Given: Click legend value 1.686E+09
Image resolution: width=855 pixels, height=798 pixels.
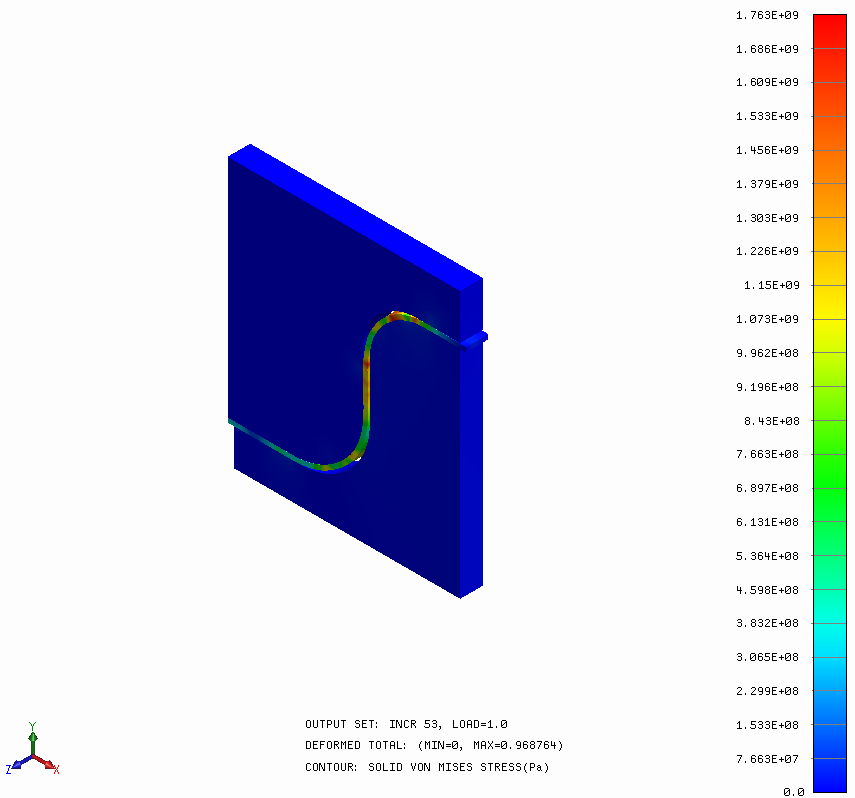Looking at the screenshot, I should click(x=767, y=49).
